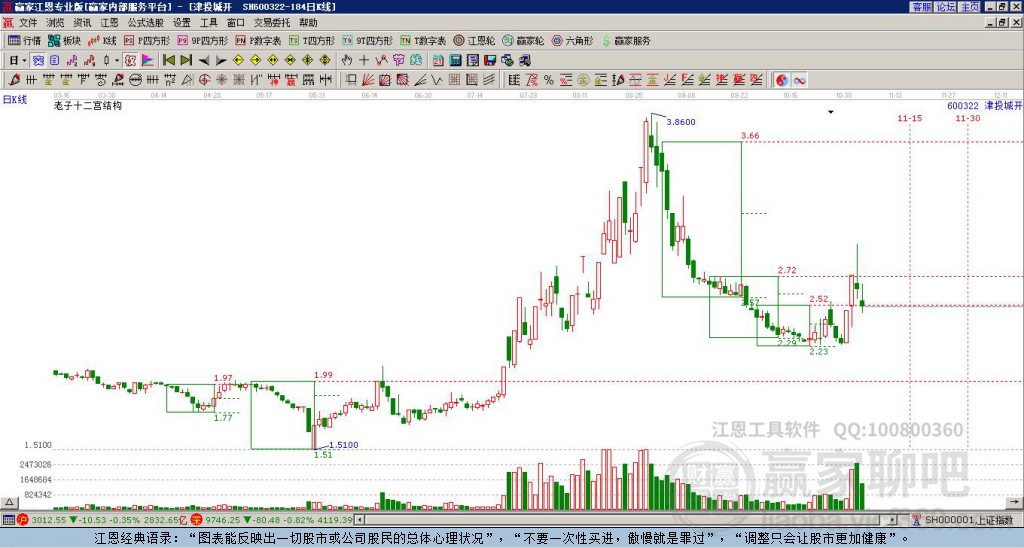Open the 9P四方形 tool
Viewport: 1024px width, 548px height.
[202, 40]
